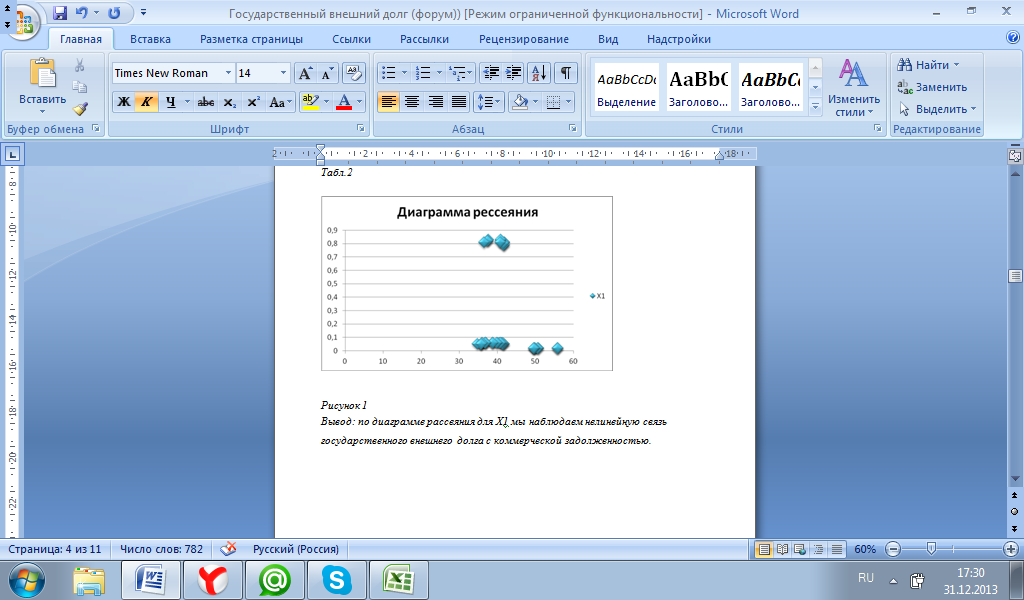Customize quick access toolbar dropdown
This screenshot has height=600, width=1024.
[x=144, y=12]
